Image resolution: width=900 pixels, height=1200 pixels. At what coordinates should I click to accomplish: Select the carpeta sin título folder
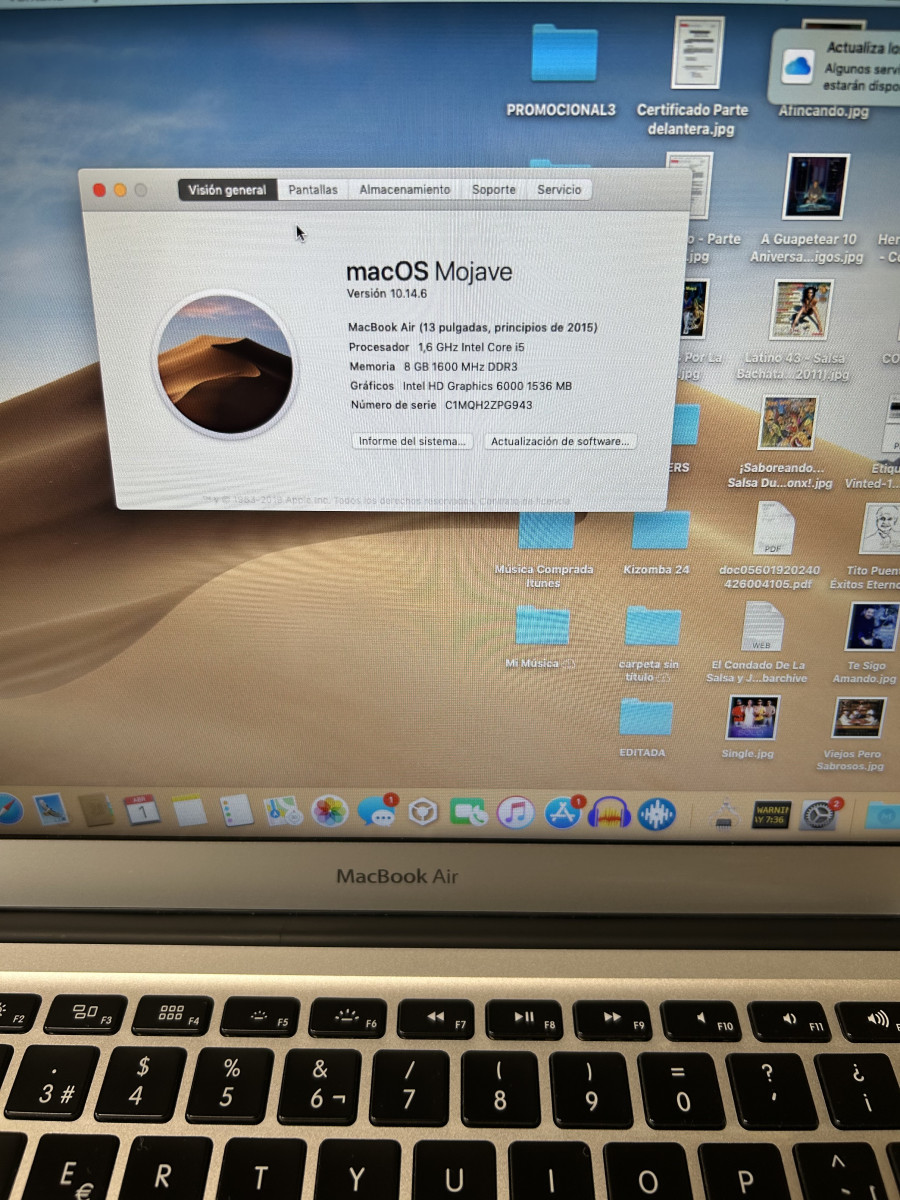(x=653, y=627)
